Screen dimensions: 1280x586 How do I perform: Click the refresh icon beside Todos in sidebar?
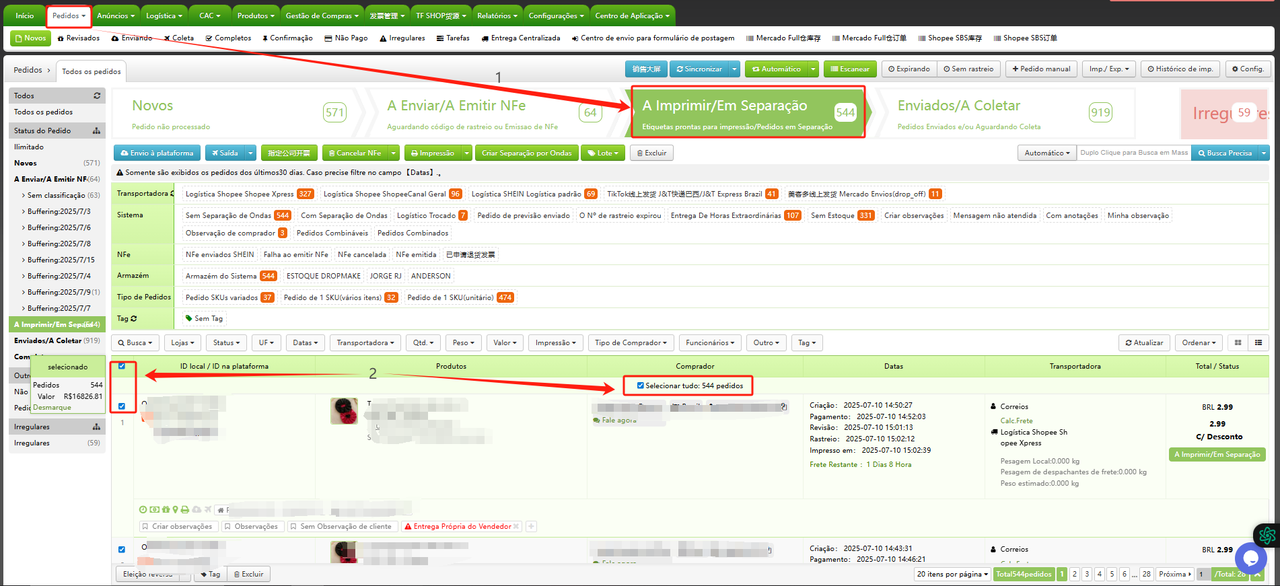point(97,96)
